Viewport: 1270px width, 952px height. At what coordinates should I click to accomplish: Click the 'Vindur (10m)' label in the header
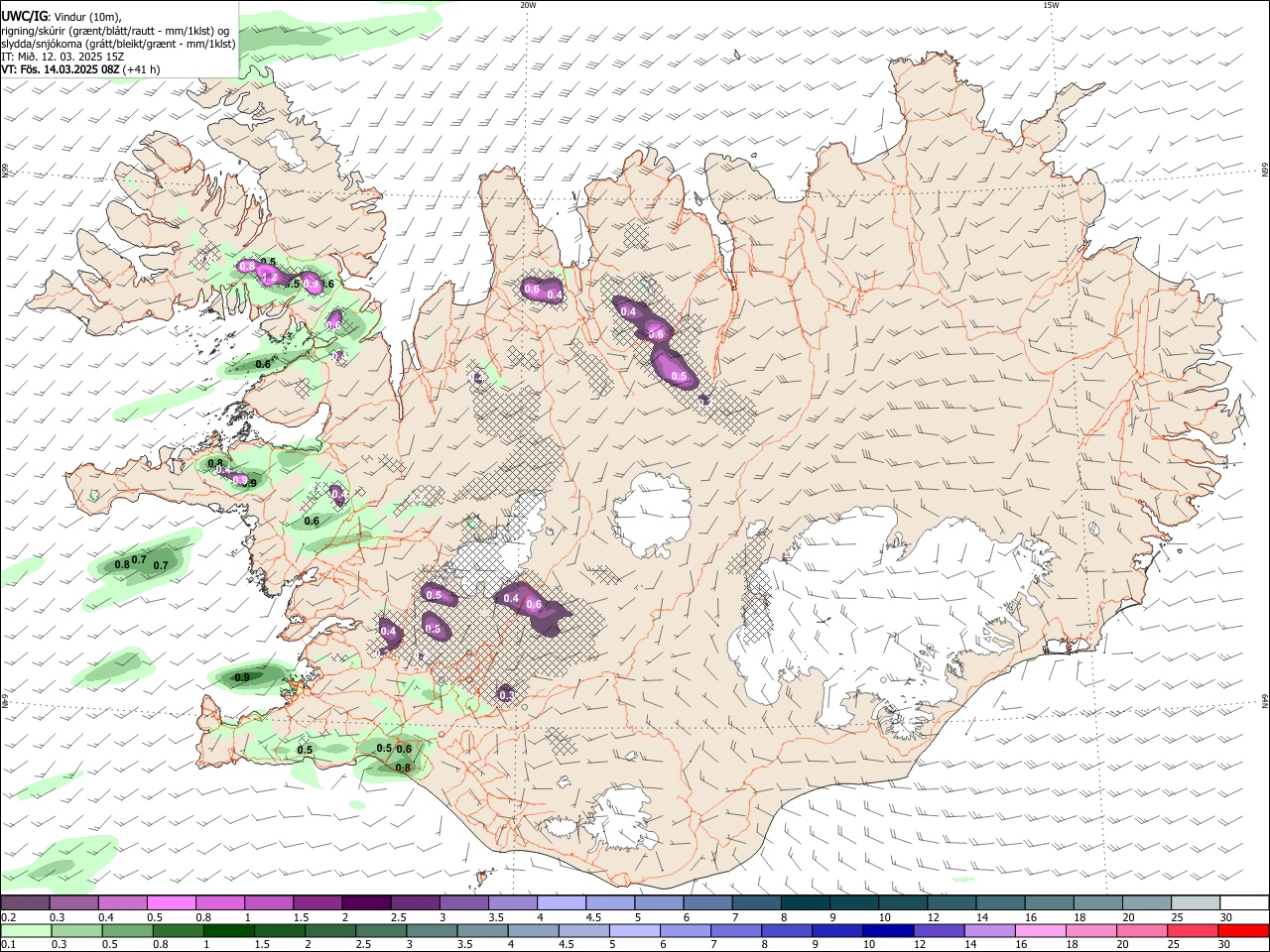pos(86,17)
